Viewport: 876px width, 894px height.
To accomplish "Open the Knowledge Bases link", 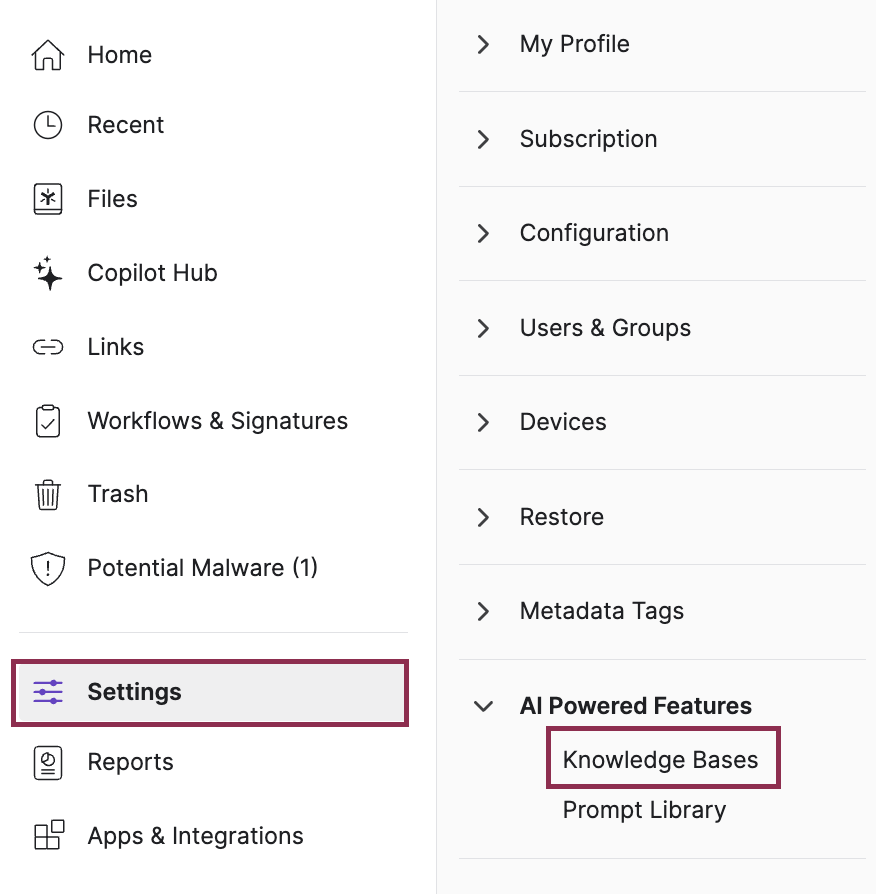I will [660, 759].
